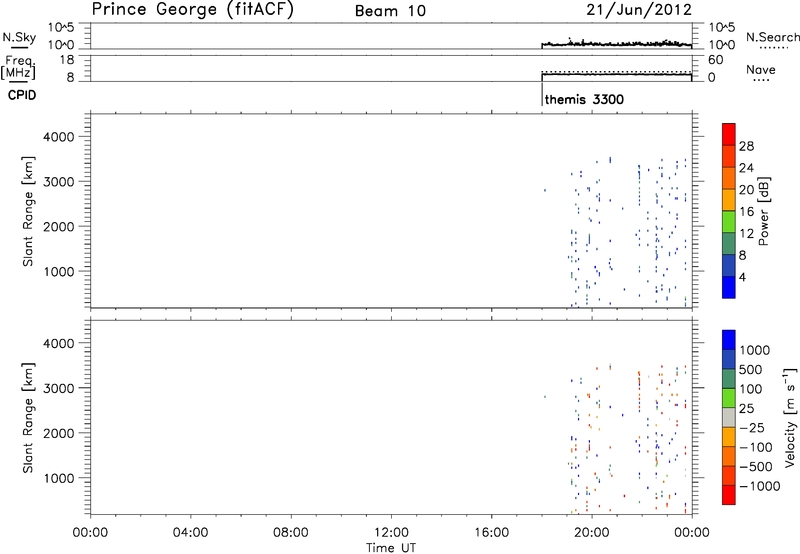Click the "28" Power colorbar label
Screen dimensions: 800x554
click(746, 146)
